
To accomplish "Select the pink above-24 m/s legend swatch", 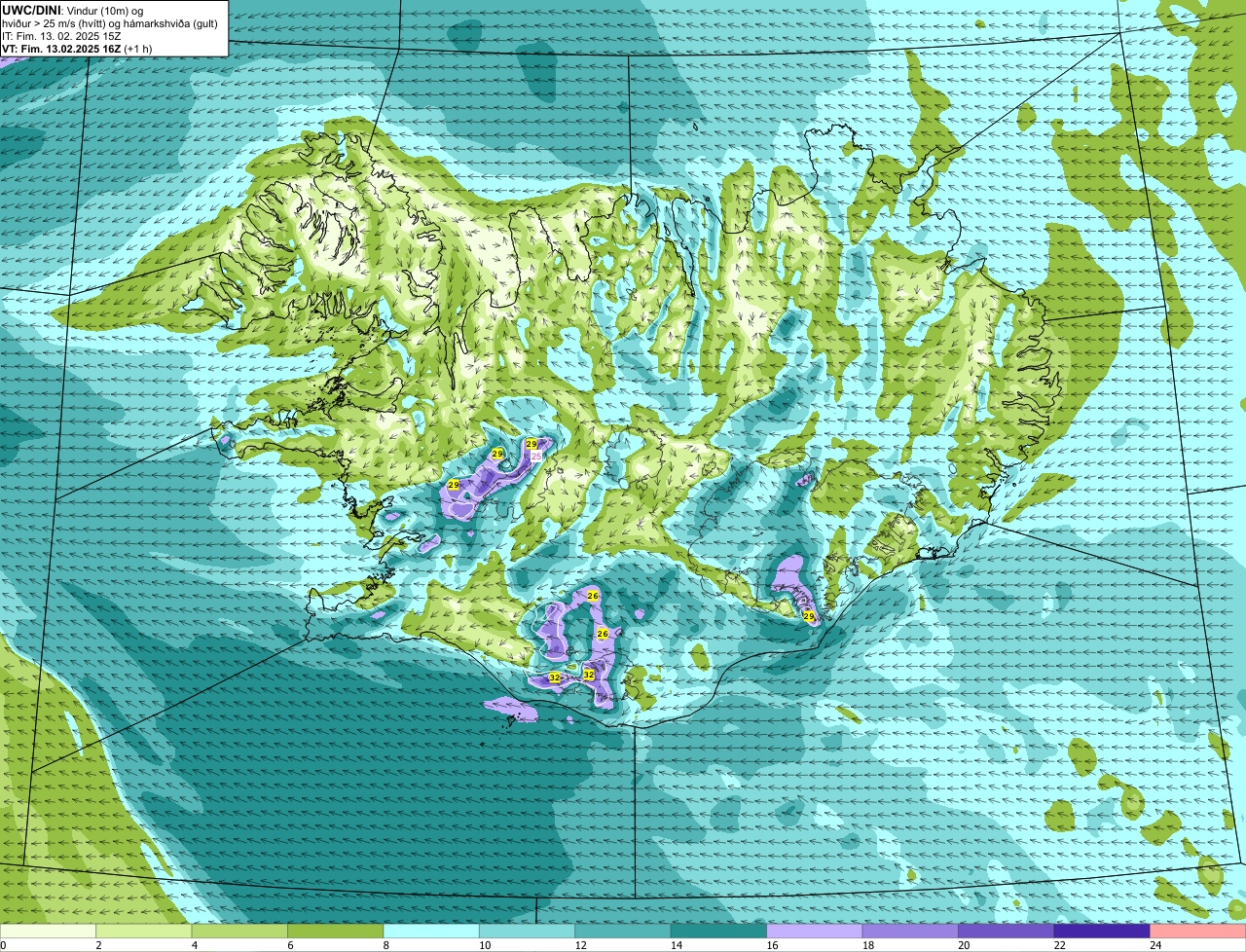I will pos(1198,931).
